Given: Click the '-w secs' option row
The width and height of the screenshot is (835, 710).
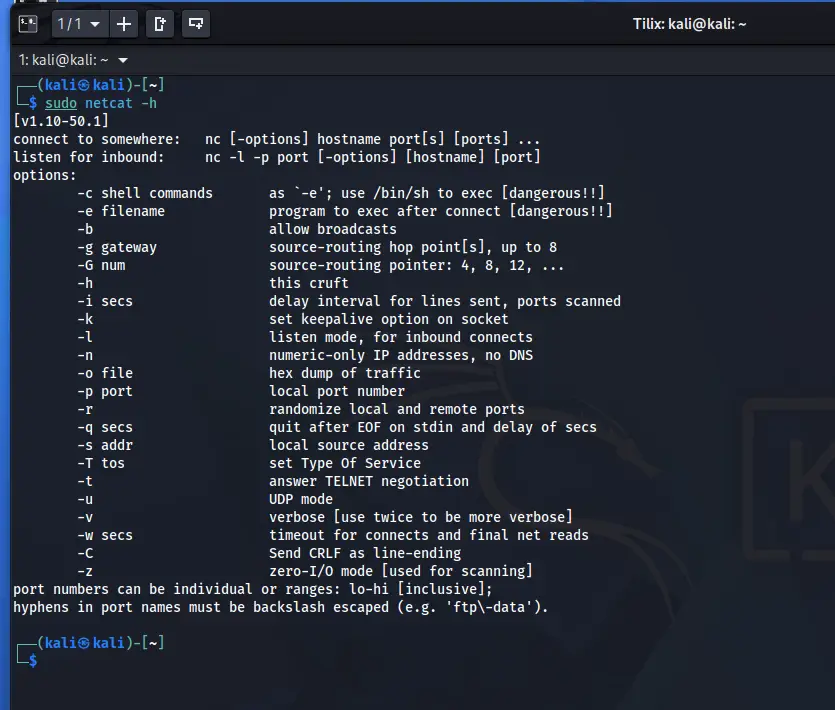Looking at the screenshot, I should click(333, 535).
